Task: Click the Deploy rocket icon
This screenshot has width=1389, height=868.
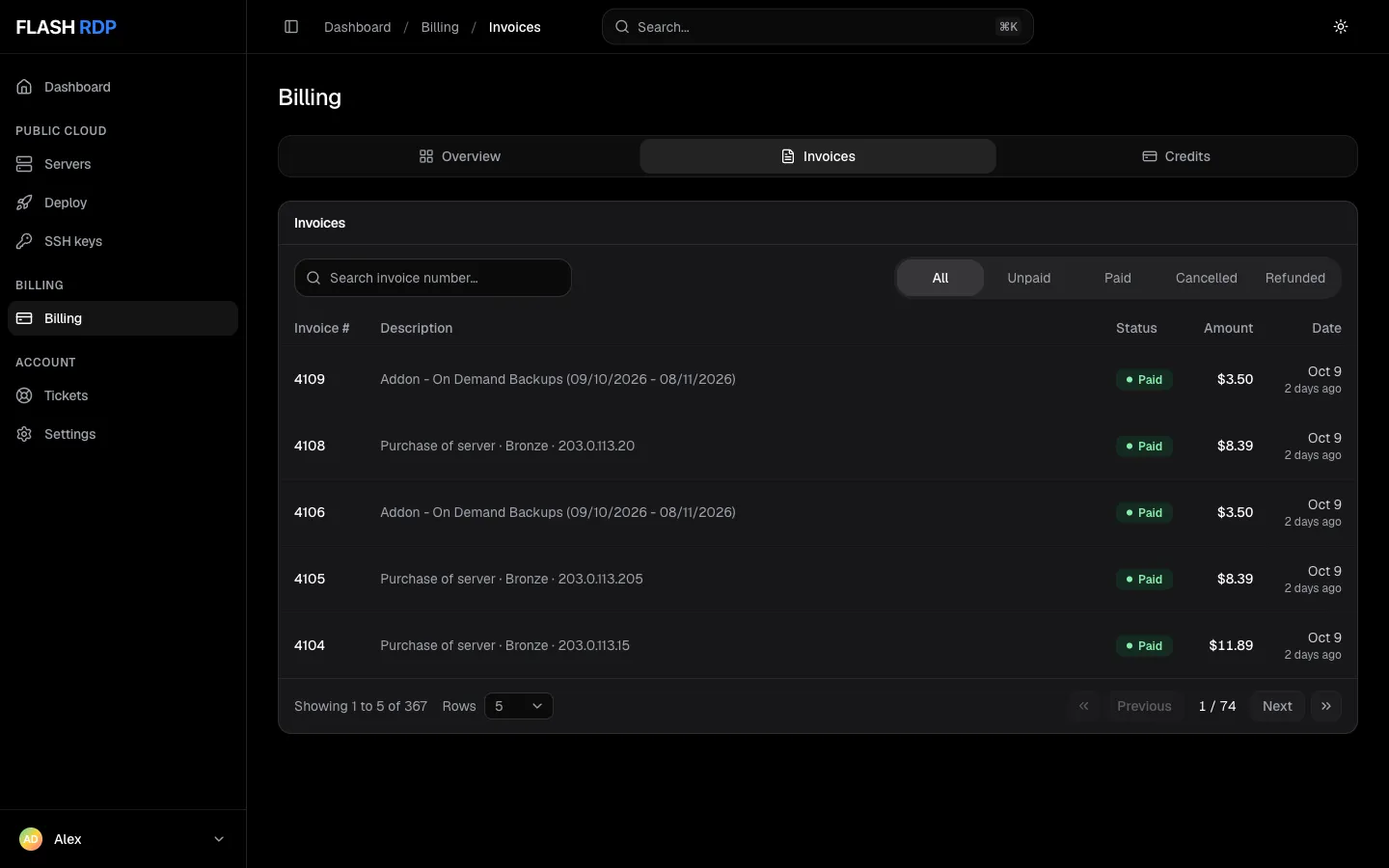Action: coord(24,203)
